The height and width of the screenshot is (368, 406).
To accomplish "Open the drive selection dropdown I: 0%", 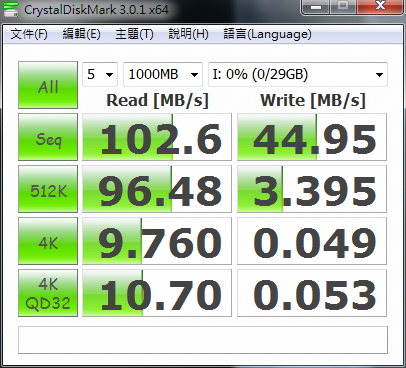I will tap(298, 74).
